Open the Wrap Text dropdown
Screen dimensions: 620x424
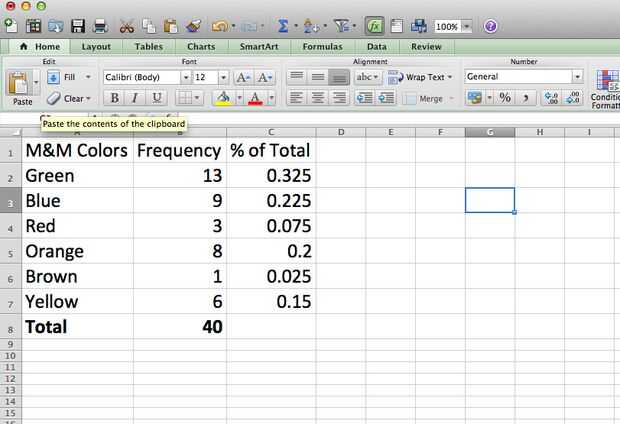(450, 77)
